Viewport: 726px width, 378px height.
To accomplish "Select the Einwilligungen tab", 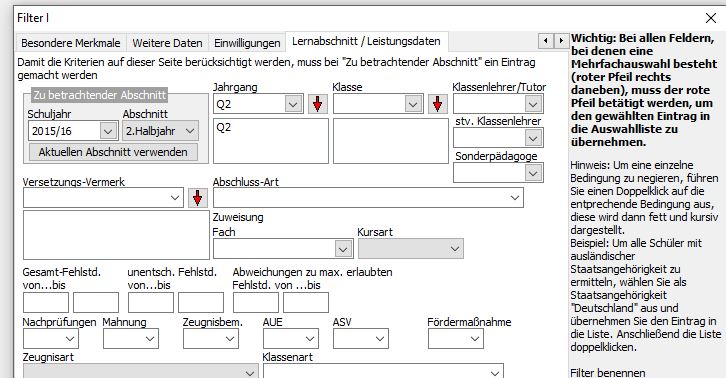I will point(247,43).
